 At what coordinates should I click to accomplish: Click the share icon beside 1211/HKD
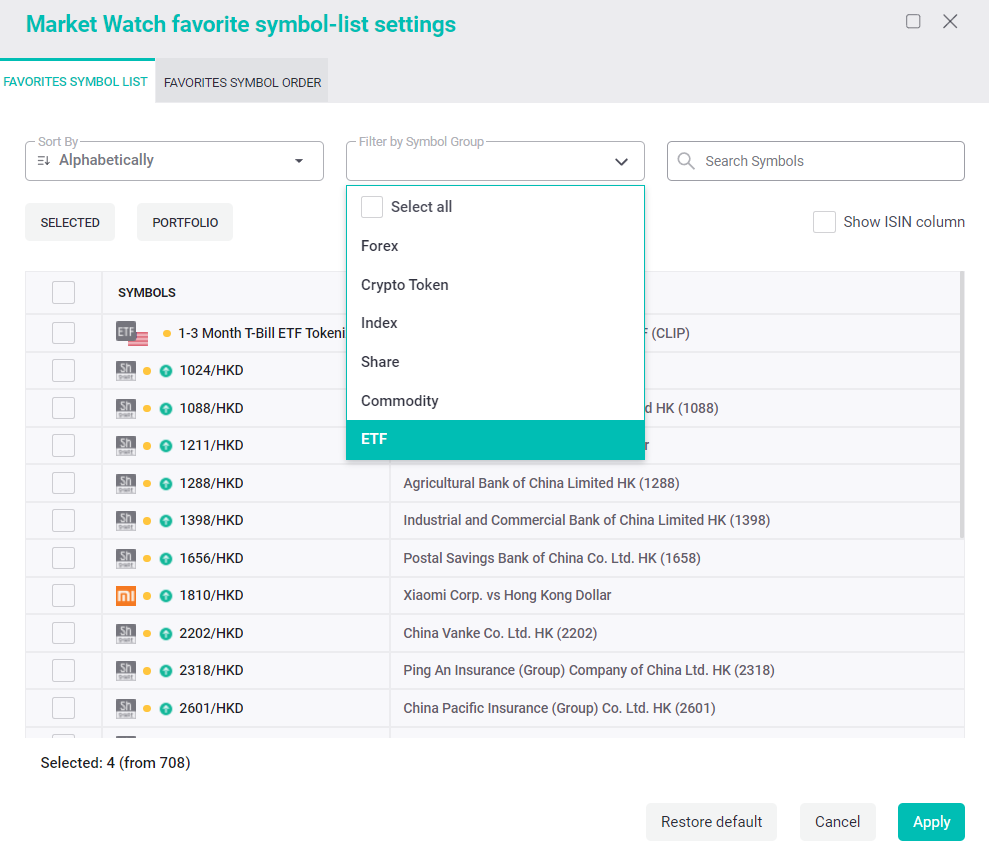point(126,445)
